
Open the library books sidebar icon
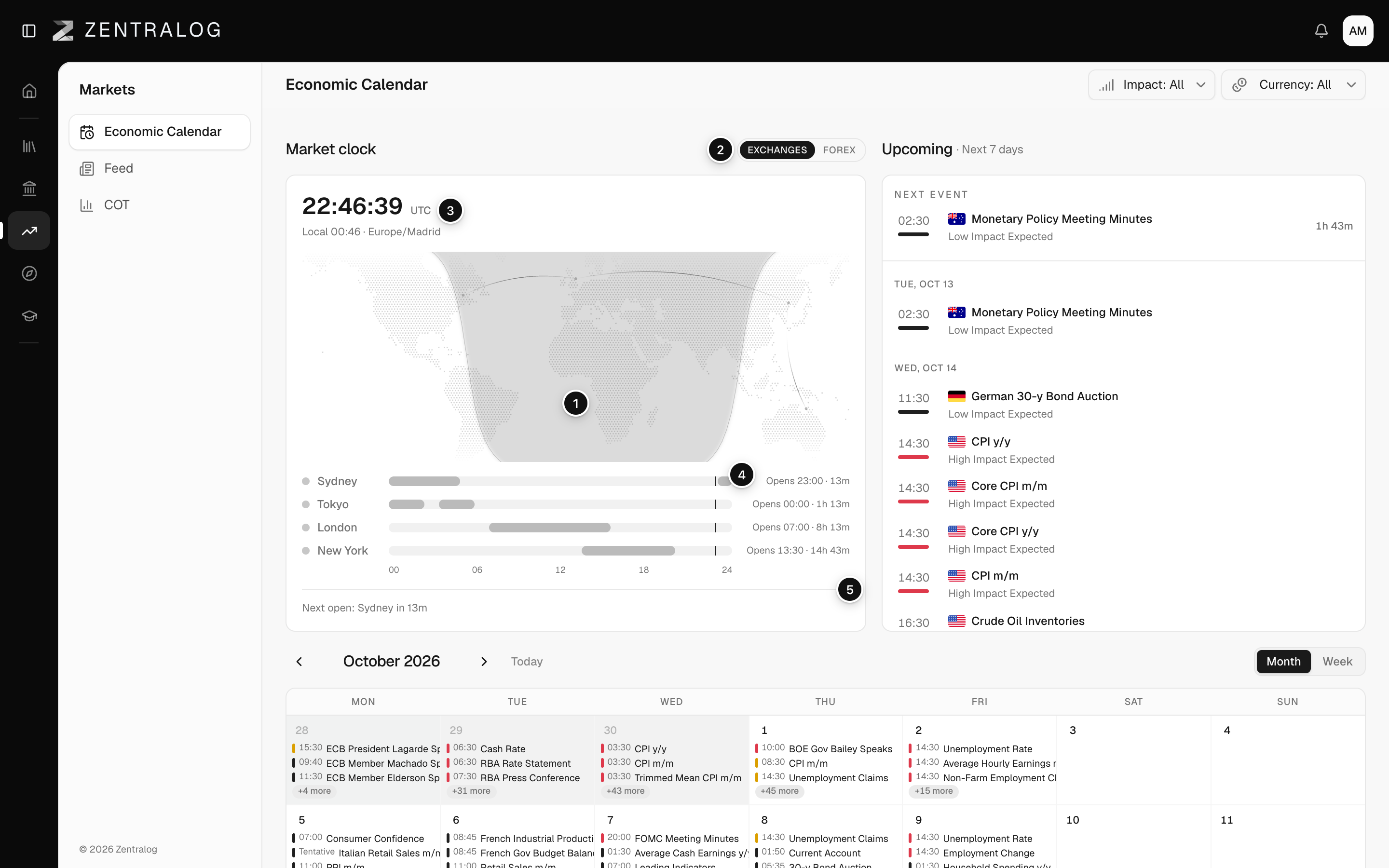pyautogui.click(x=29, y=146)
